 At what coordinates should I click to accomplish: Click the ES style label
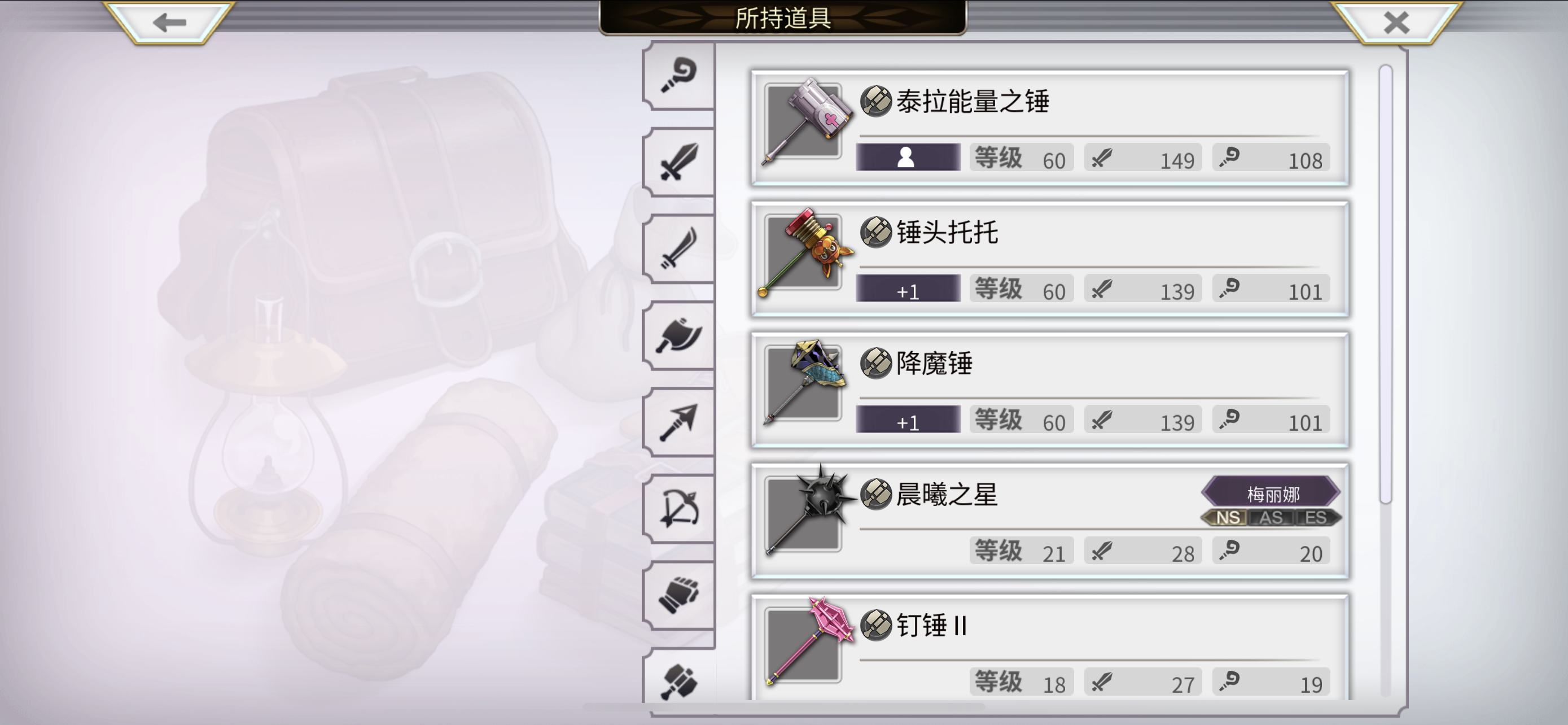point(1315,518)
